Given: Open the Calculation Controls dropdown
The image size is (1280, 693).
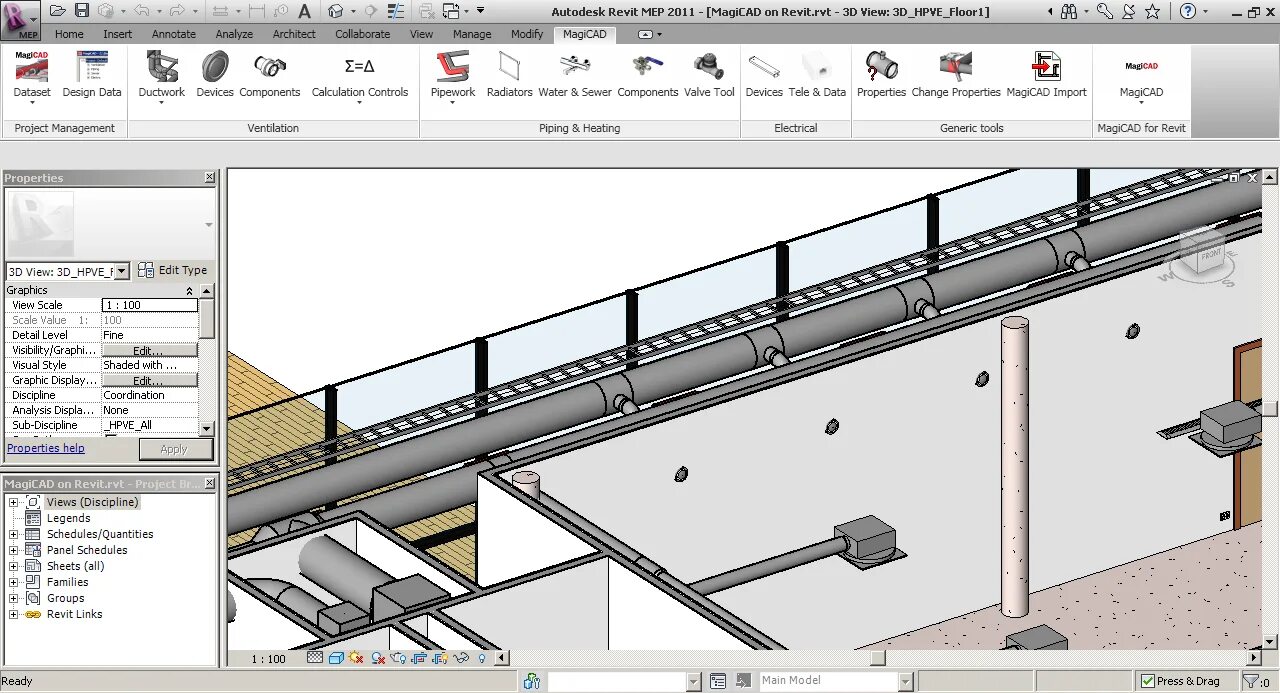Looking at the screenshot, I should [359, 76].
